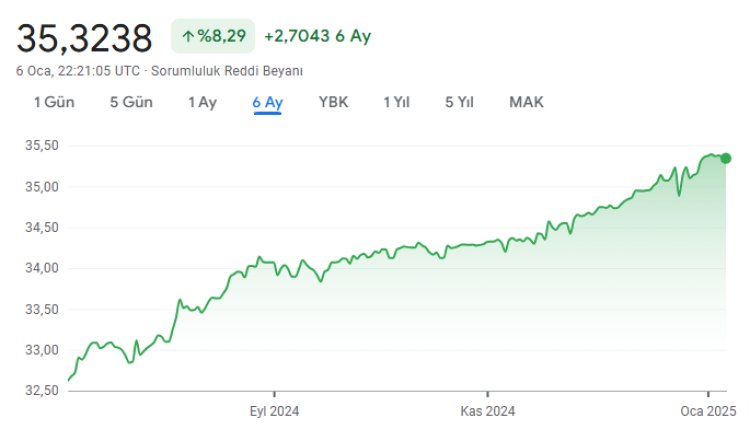The height and width of the screenshot is (441, 750).
Task: Show the 1 Ay chart view
Action: pyautogui.click(x=202, y=102)
